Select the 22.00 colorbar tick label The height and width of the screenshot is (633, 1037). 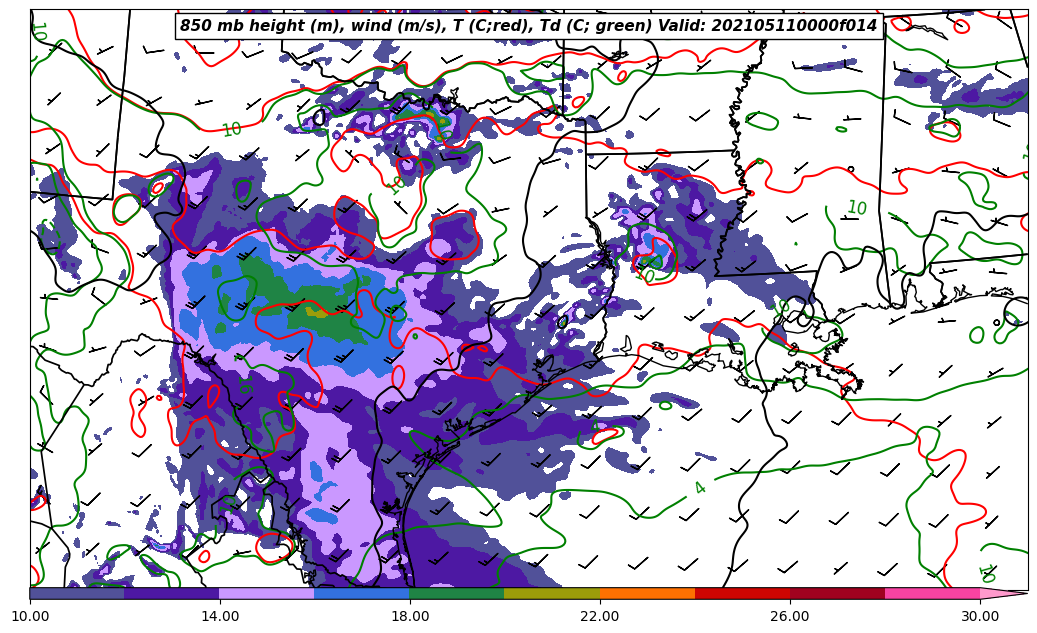pyautogui.click(x=600, y=616)
